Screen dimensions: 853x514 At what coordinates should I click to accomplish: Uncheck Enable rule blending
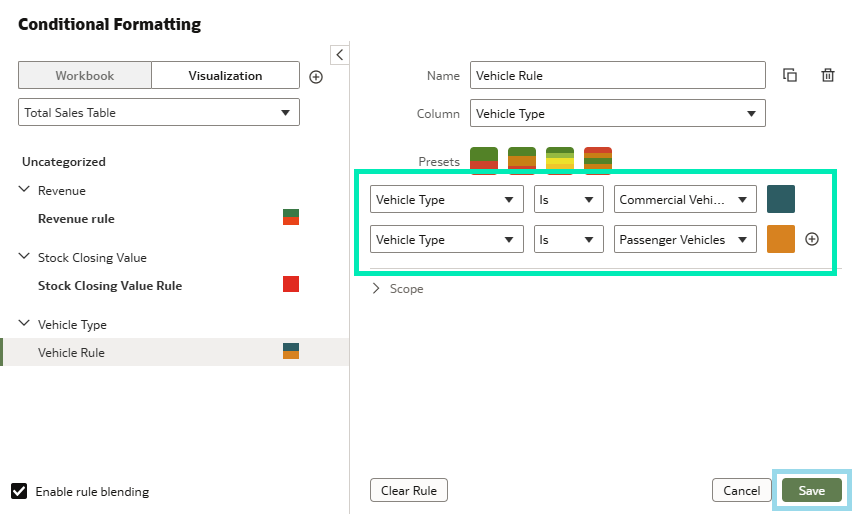tap(19, 491)
